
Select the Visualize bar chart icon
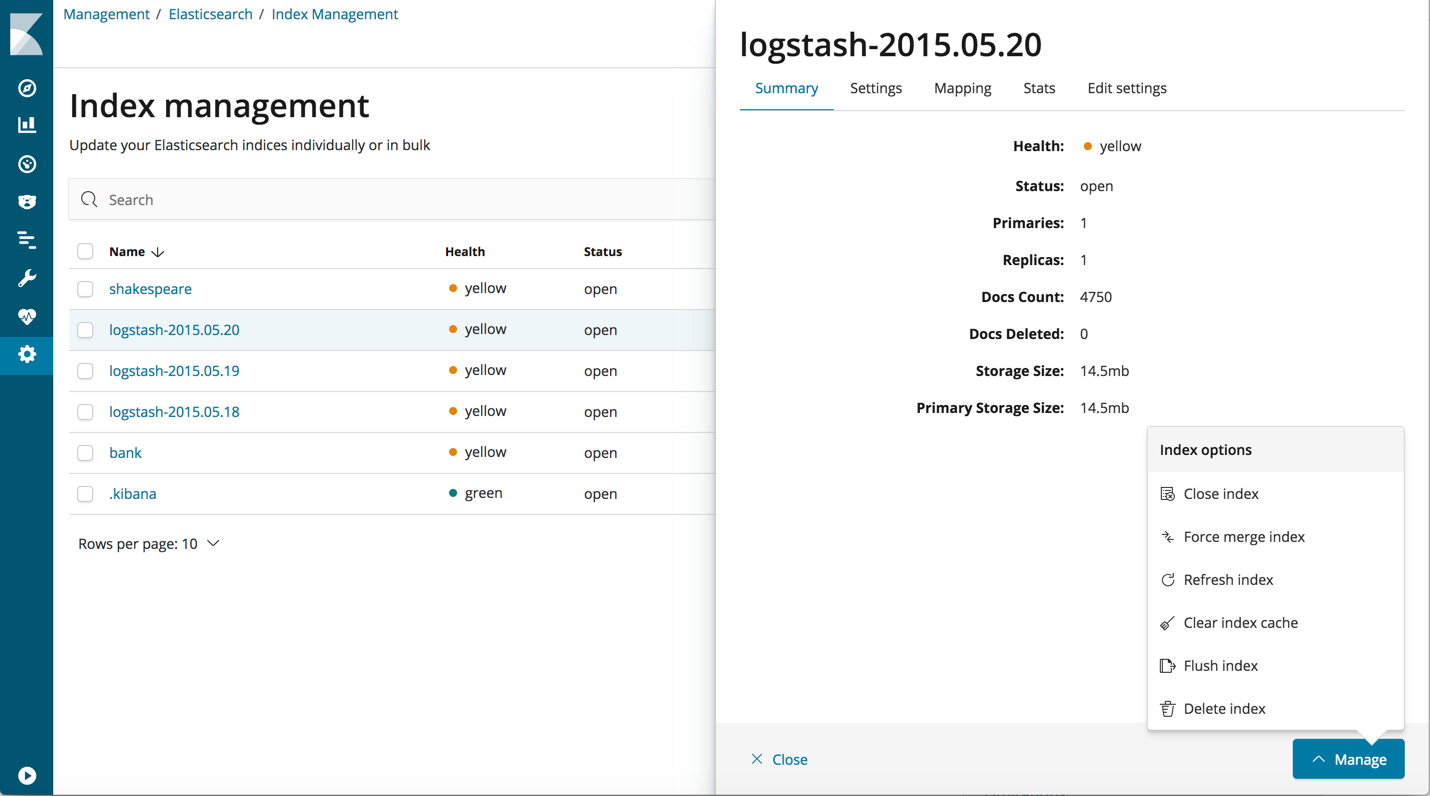tap(26, 126)
